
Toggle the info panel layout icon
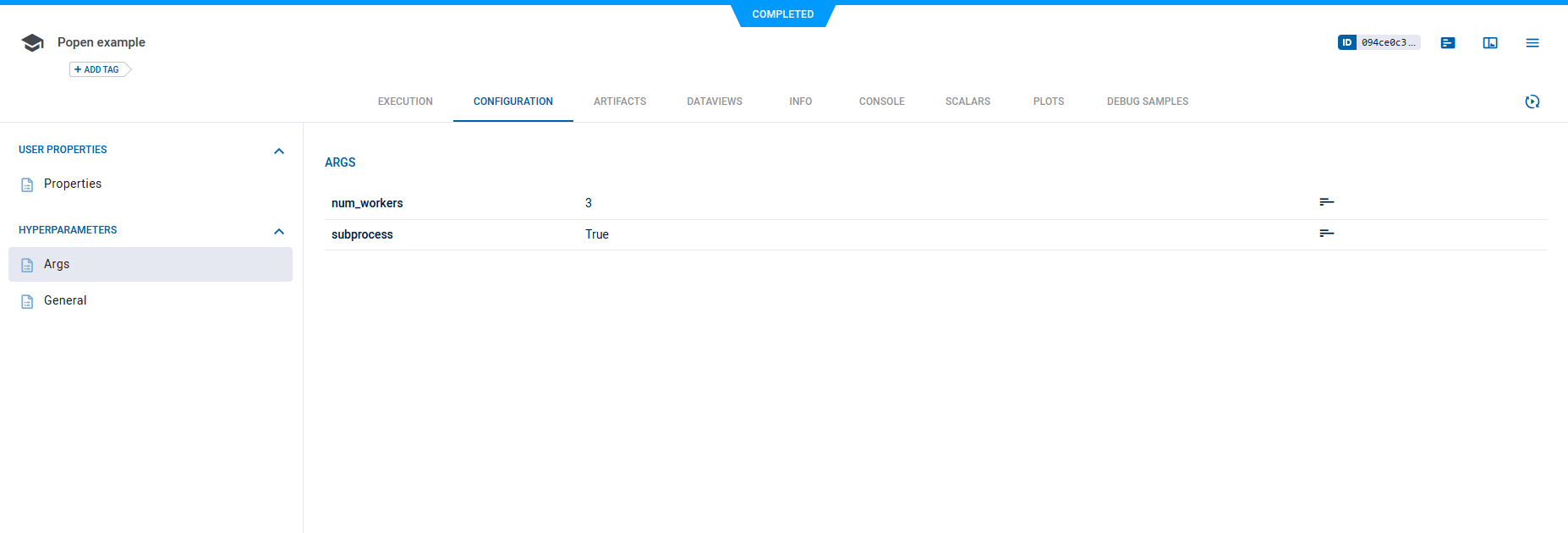coord(1490,42)
